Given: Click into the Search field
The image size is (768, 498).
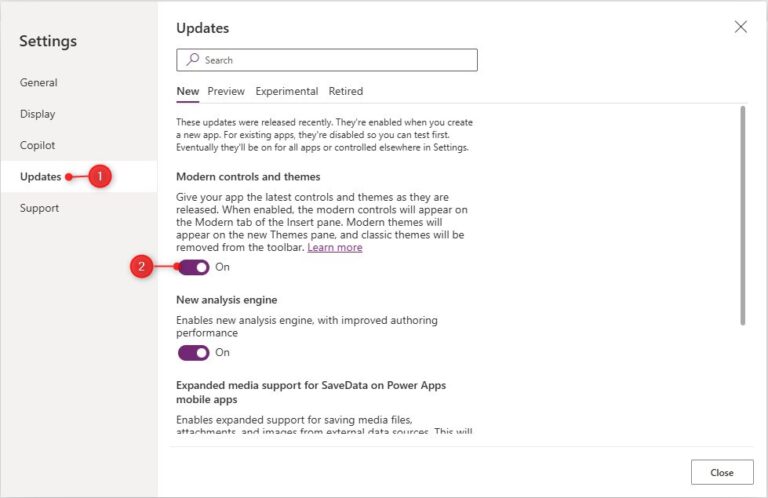Looking at the screenshot, I should pyautogui.click(x=335, y=60).
